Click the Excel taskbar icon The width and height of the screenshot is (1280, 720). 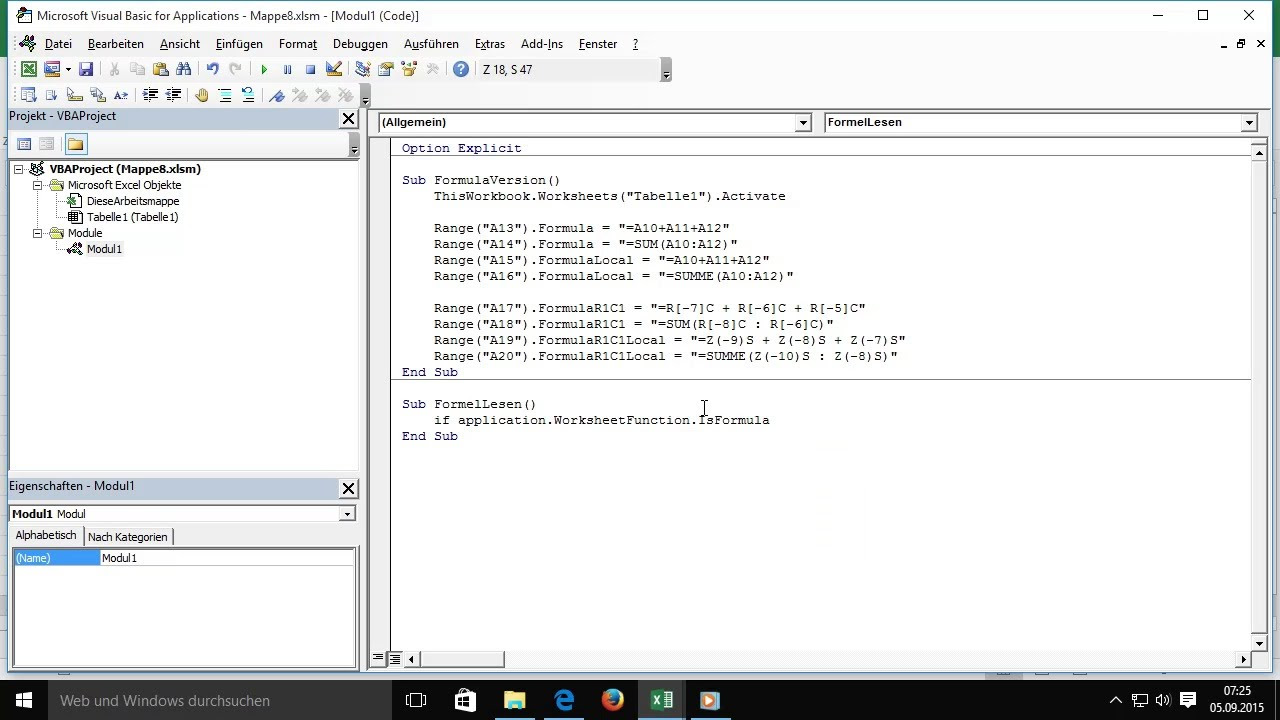662,700
